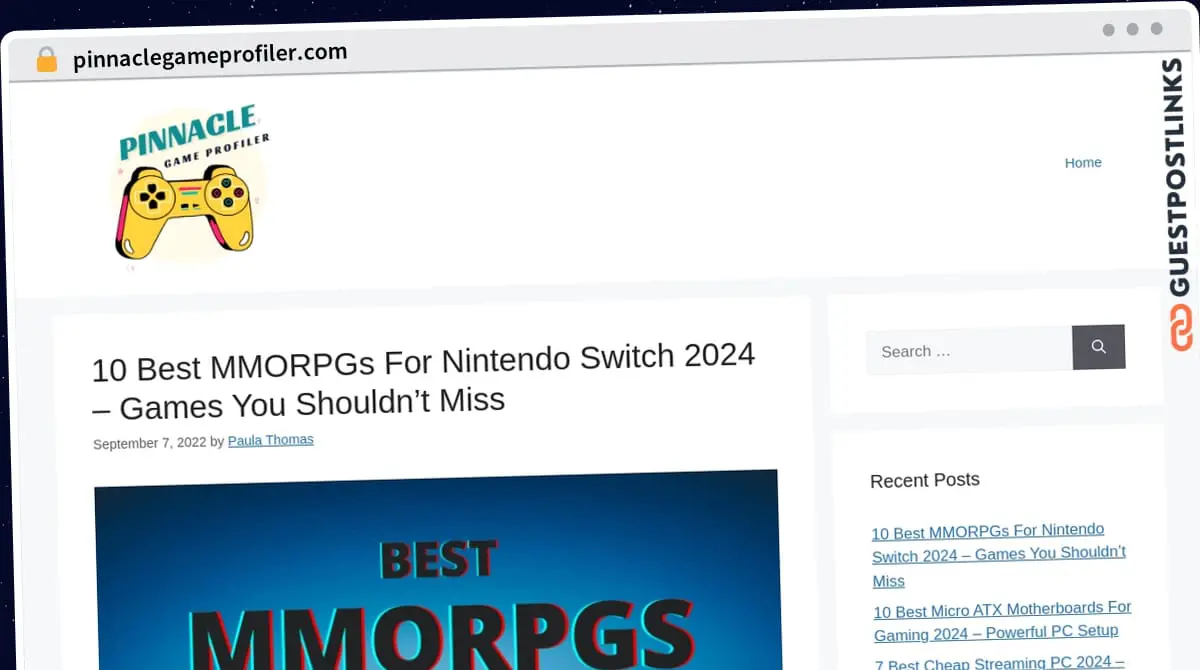
Task: Click the Recent Posts heading
Action: [x=924, y=480]
